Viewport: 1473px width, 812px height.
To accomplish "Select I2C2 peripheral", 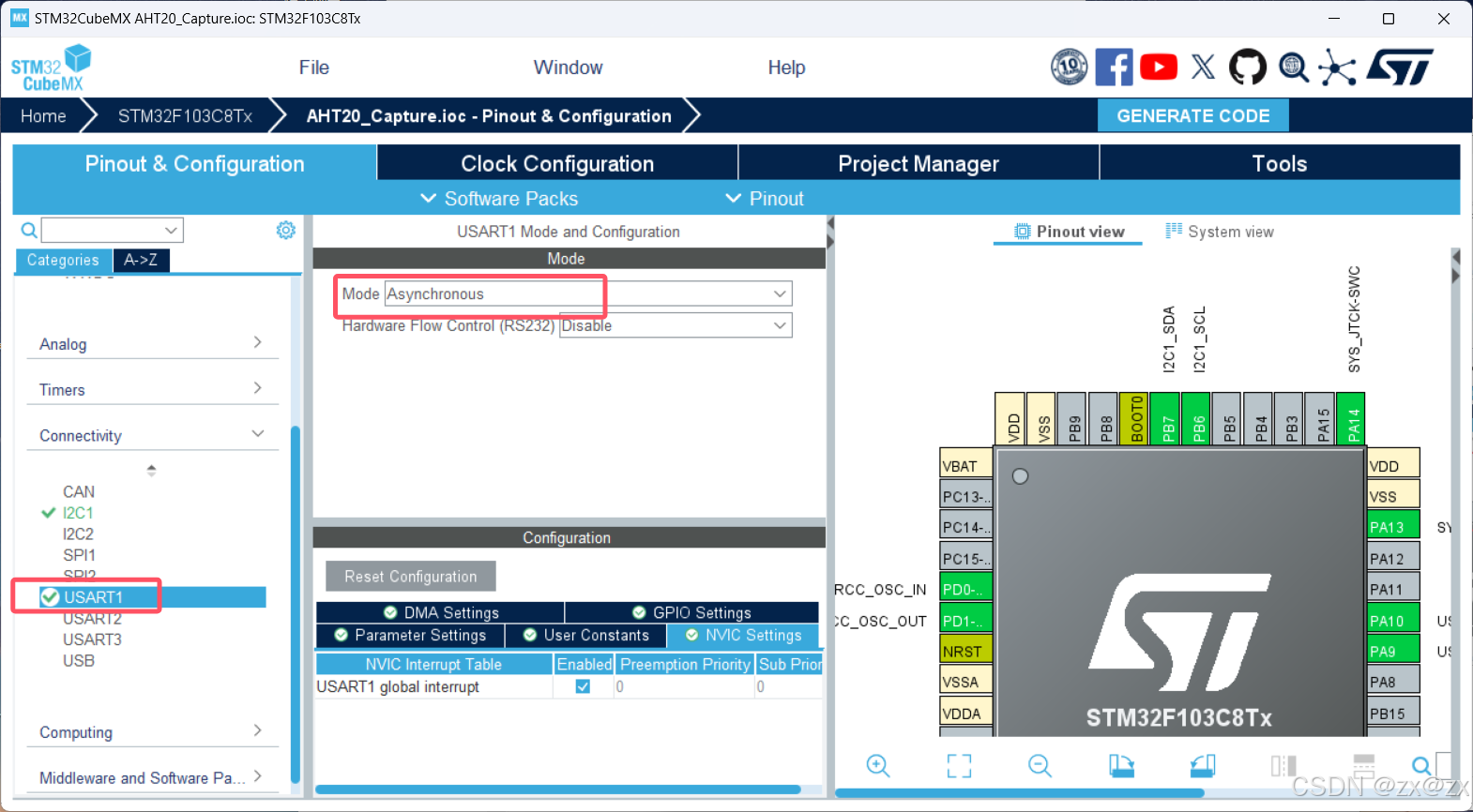I will (78, 534).
